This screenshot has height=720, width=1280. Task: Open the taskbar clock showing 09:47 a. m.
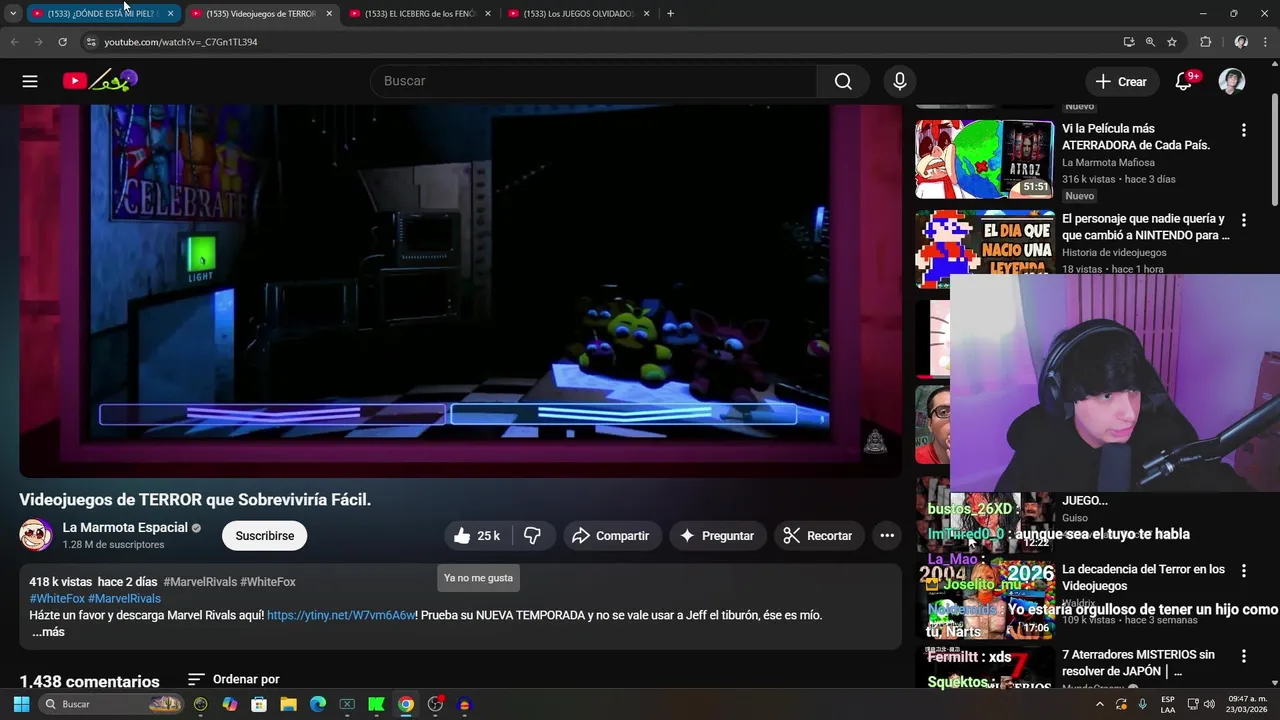coord(1247,704)
